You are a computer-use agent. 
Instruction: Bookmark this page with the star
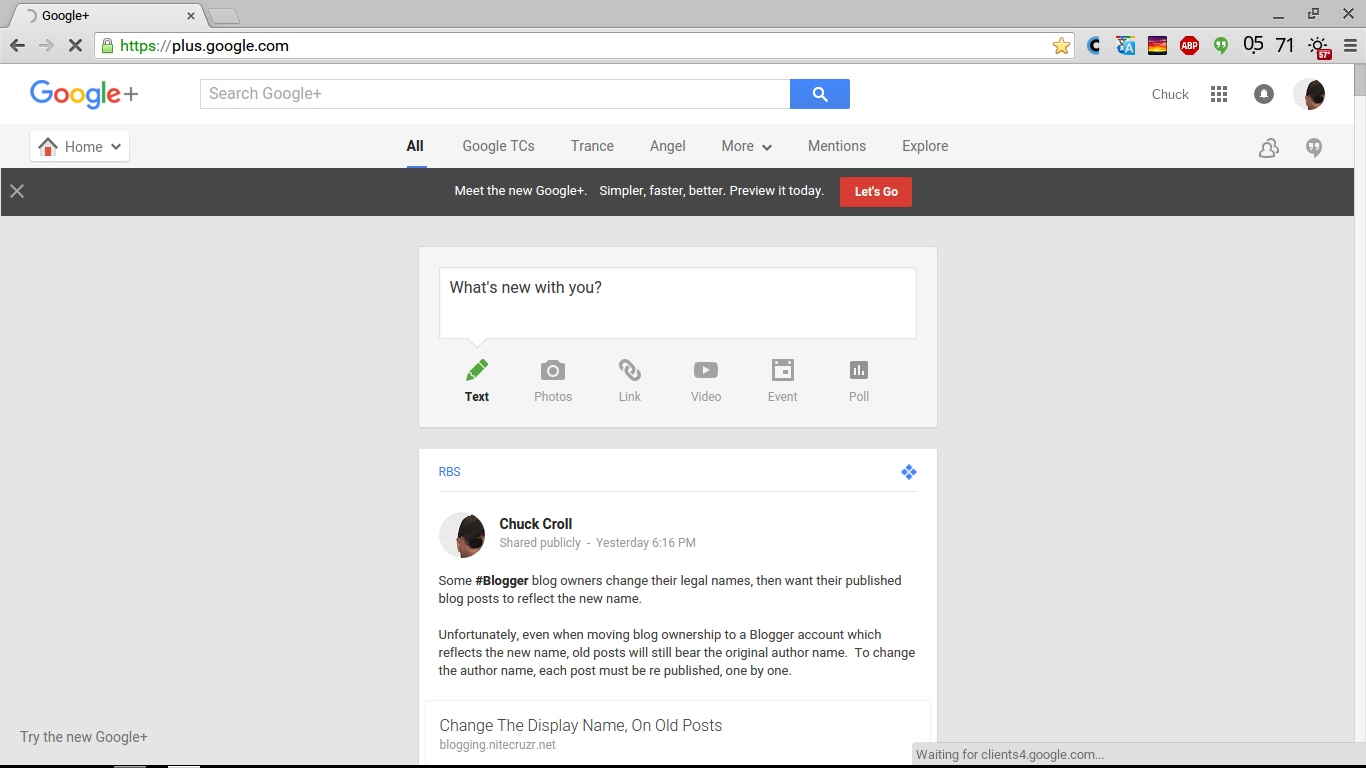pos(1061,45)
